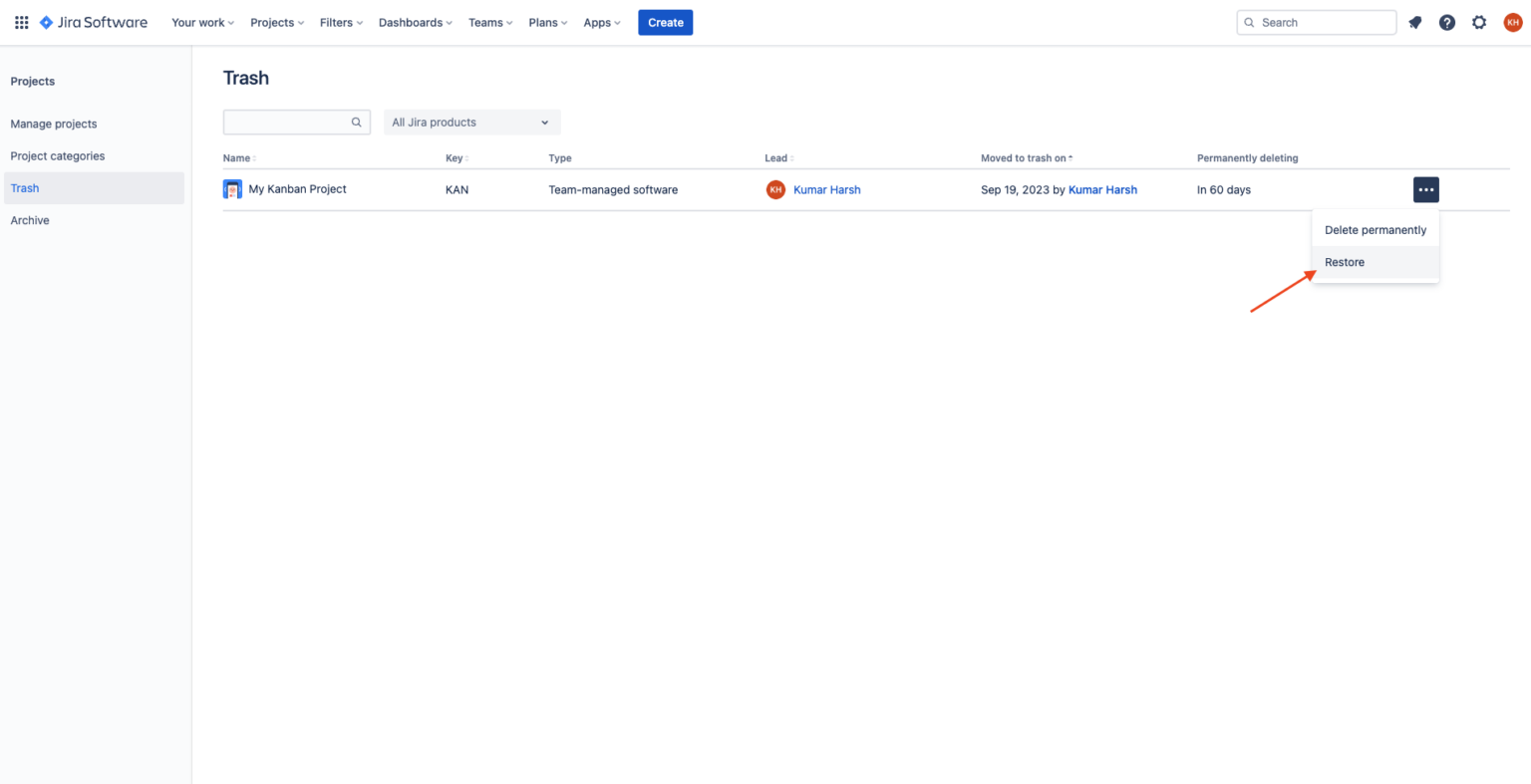
Task: Open the Kumar Harsh lead profile link
Action: click(826, 189)
